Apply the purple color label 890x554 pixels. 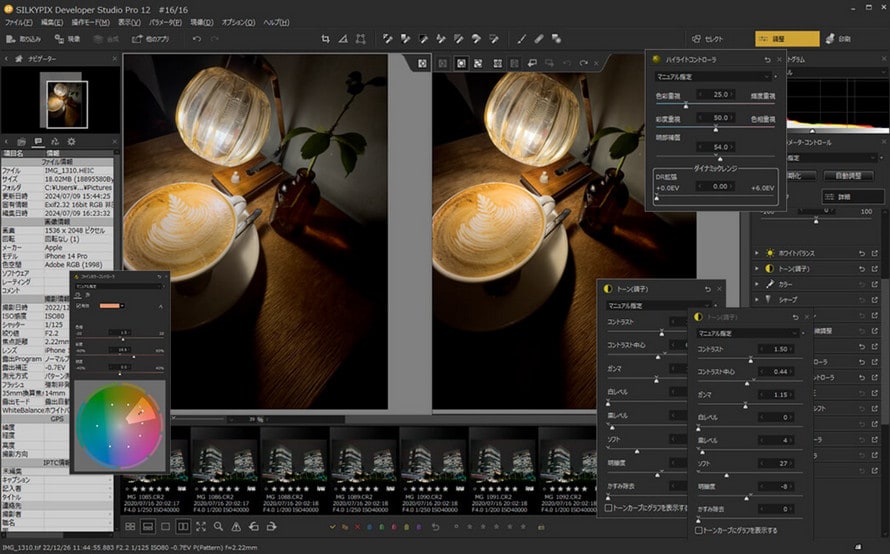(419, 527)
